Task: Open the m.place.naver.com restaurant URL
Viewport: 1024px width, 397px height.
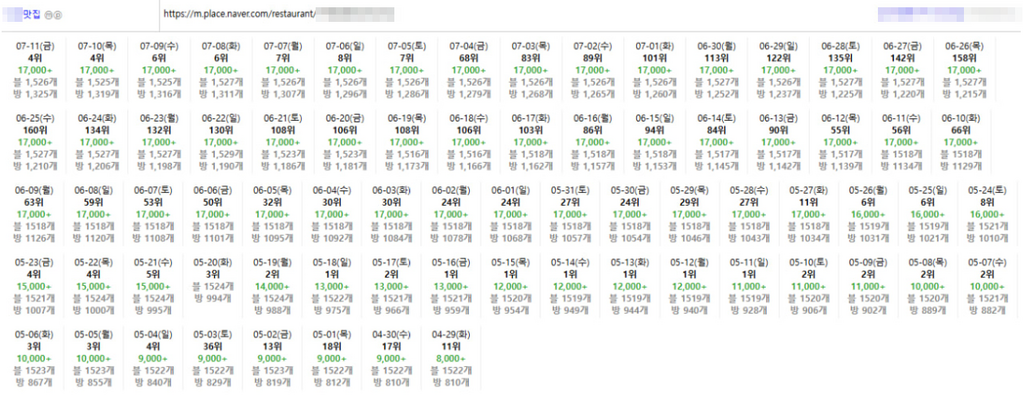Action: click(279, 13)
